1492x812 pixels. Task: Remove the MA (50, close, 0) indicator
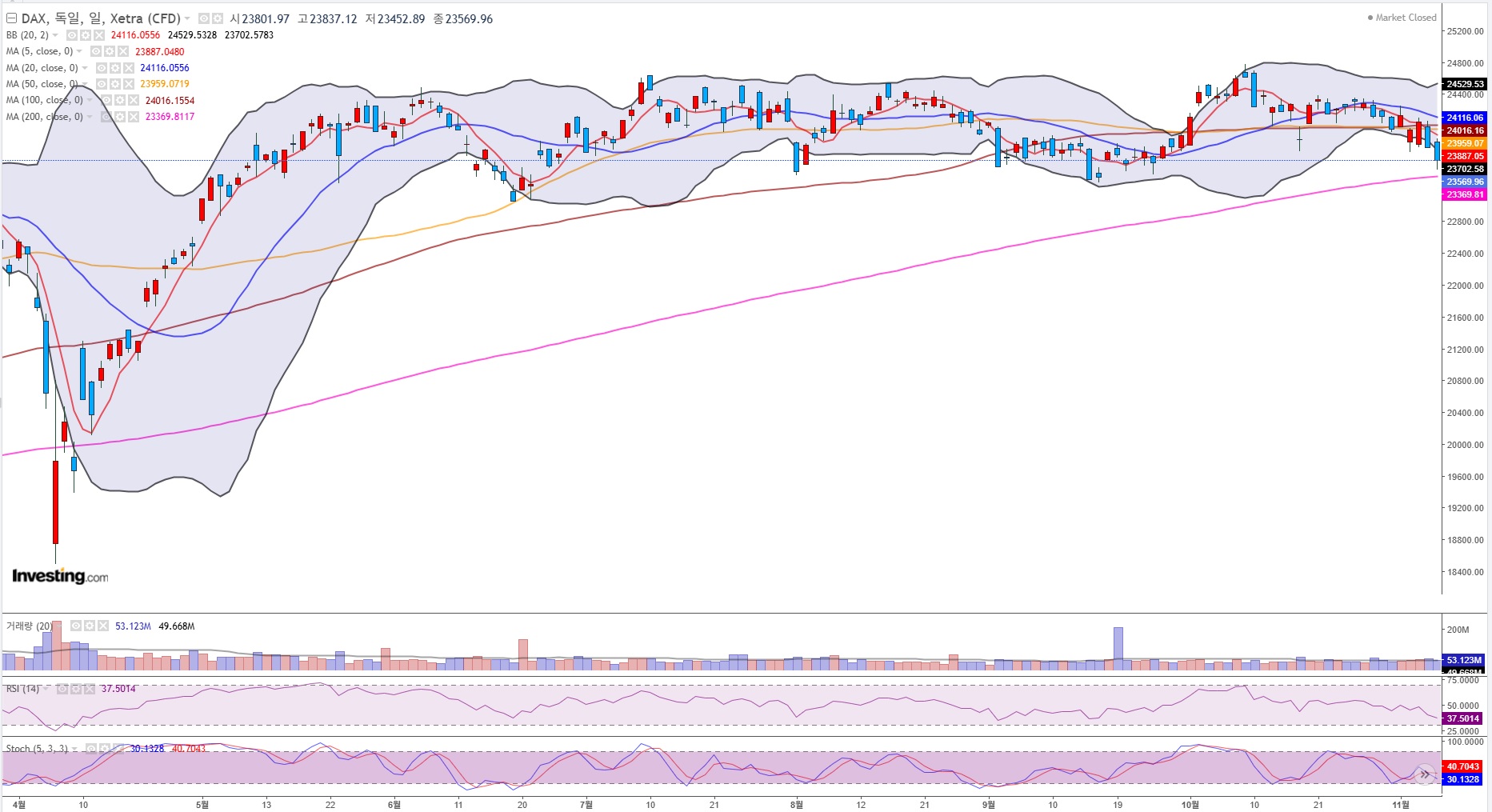[128, 84]
